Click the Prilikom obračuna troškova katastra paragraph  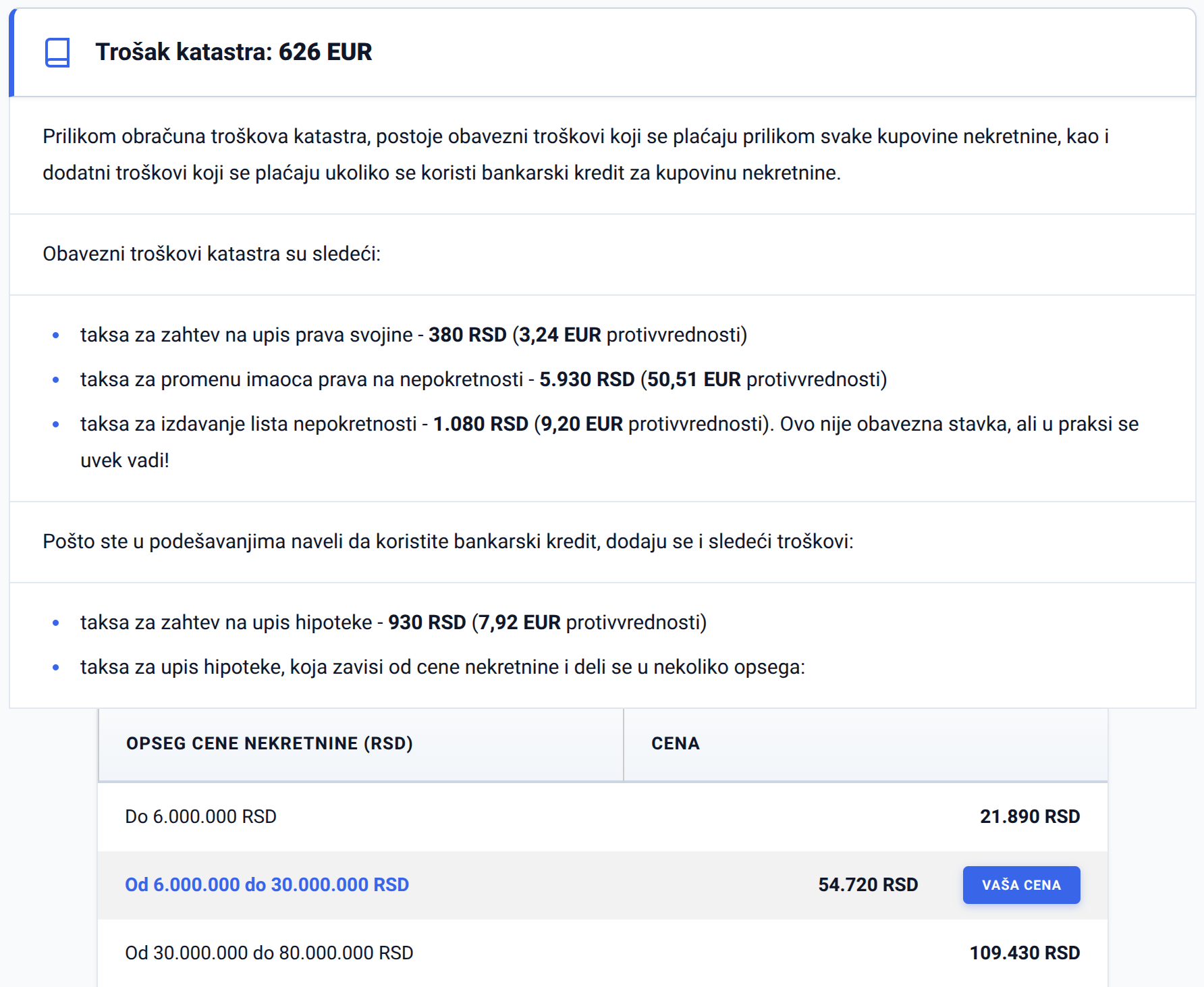[x=576, y=155]
